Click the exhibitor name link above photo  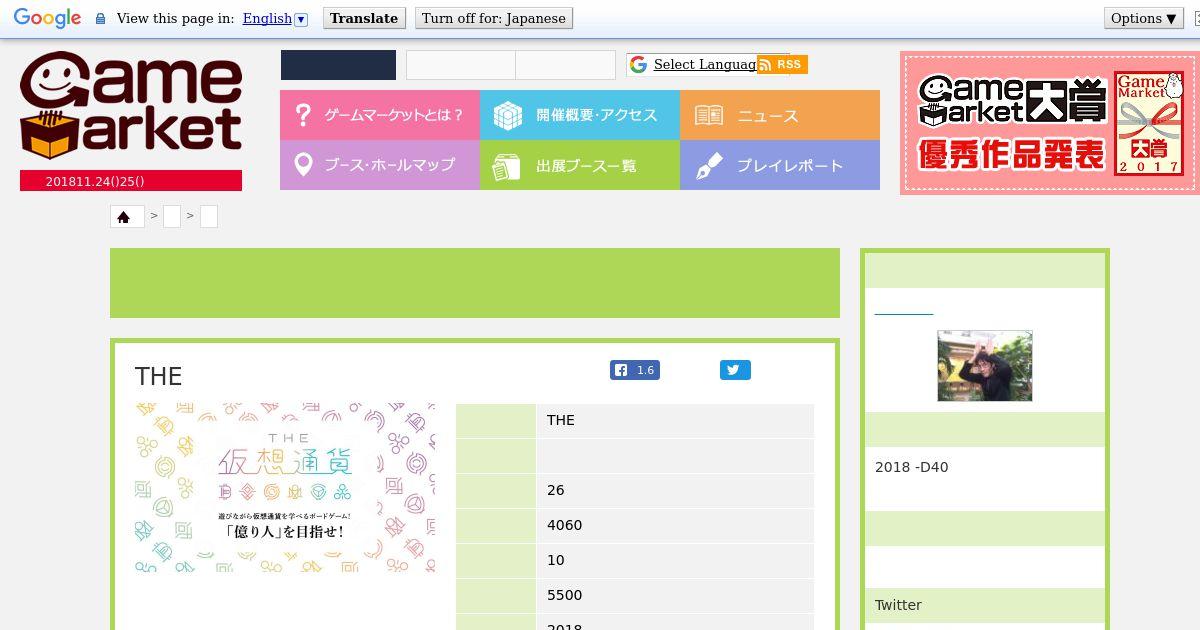[x=904, y=308]
